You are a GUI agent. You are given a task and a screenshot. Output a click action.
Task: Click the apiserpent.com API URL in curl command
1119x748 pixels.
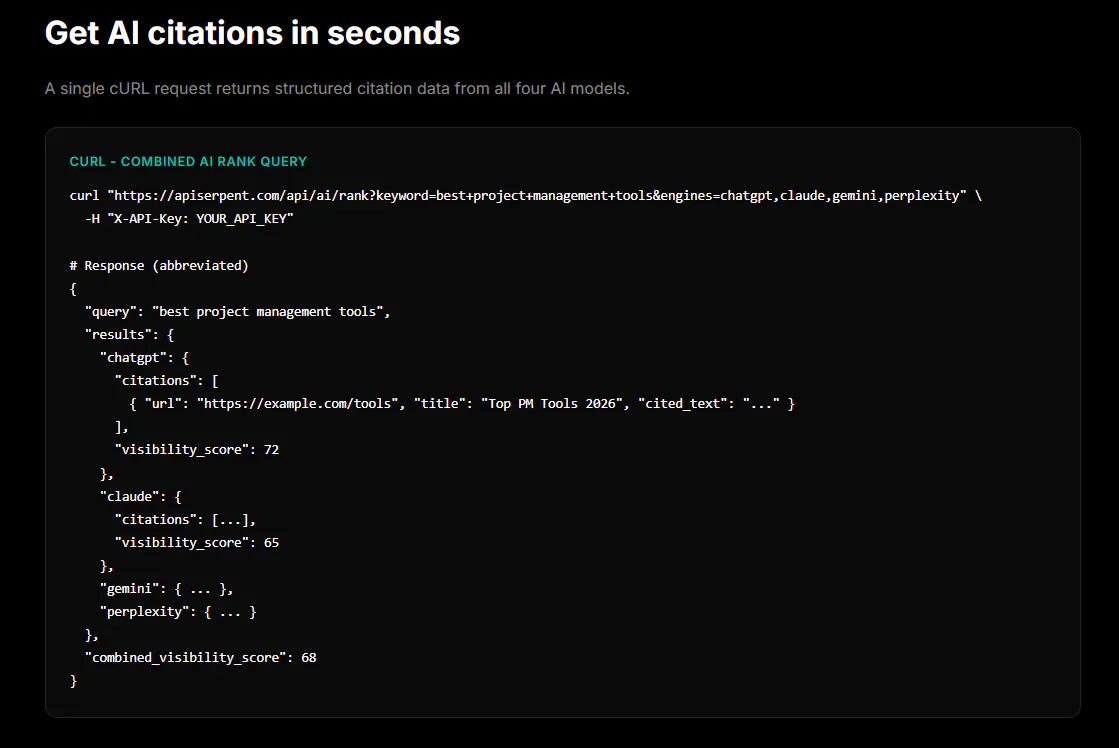click(x=540, y=196)
